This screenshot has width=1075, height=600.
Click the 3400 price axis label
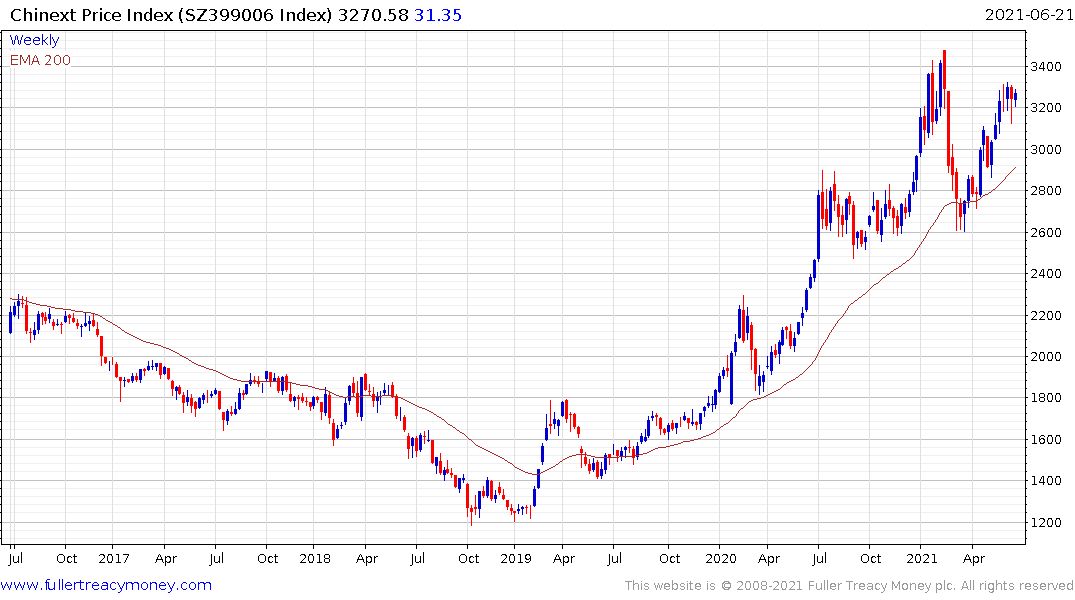[x=1046, y=67]
